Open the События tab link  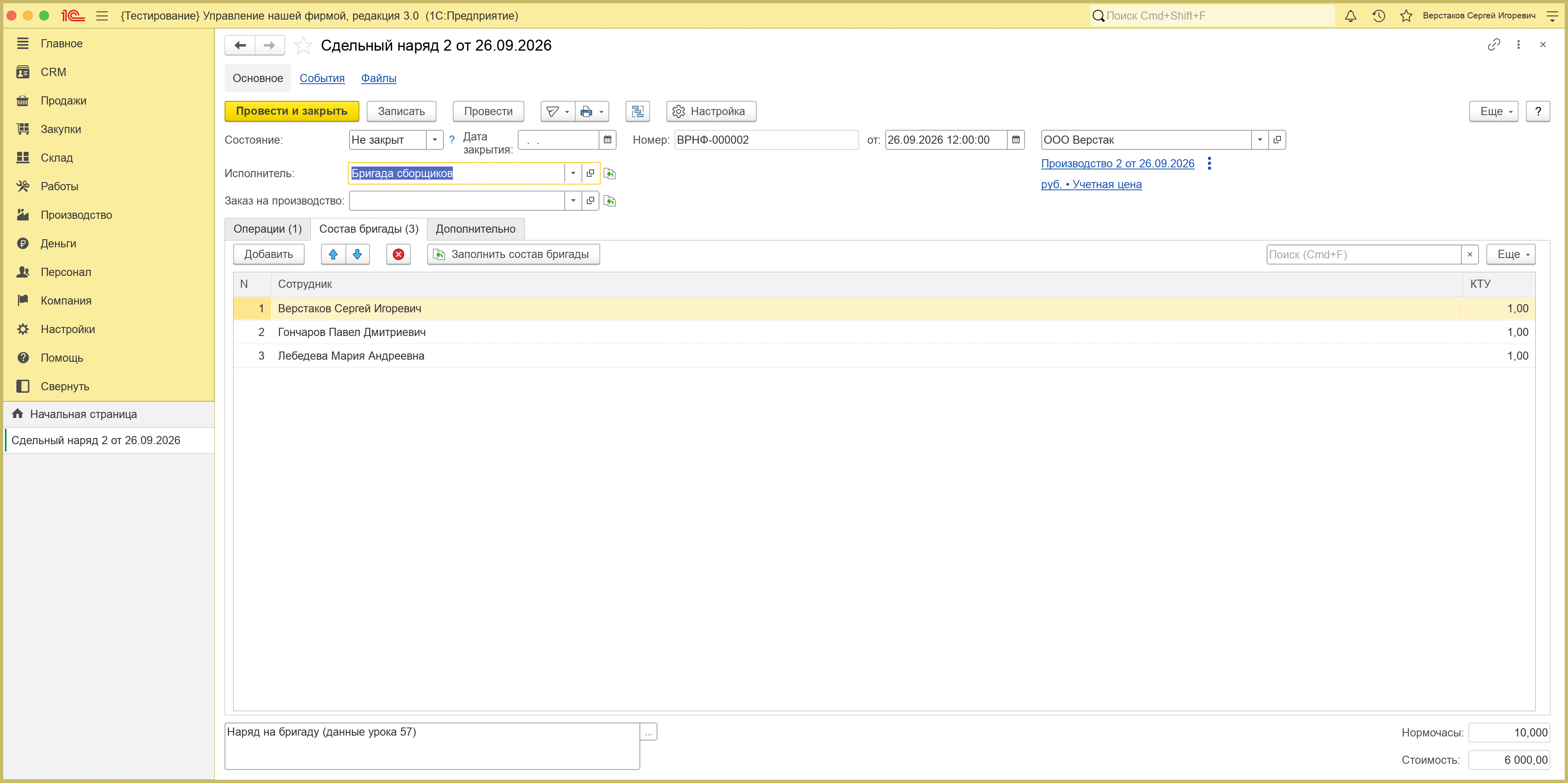pos(322,78)
